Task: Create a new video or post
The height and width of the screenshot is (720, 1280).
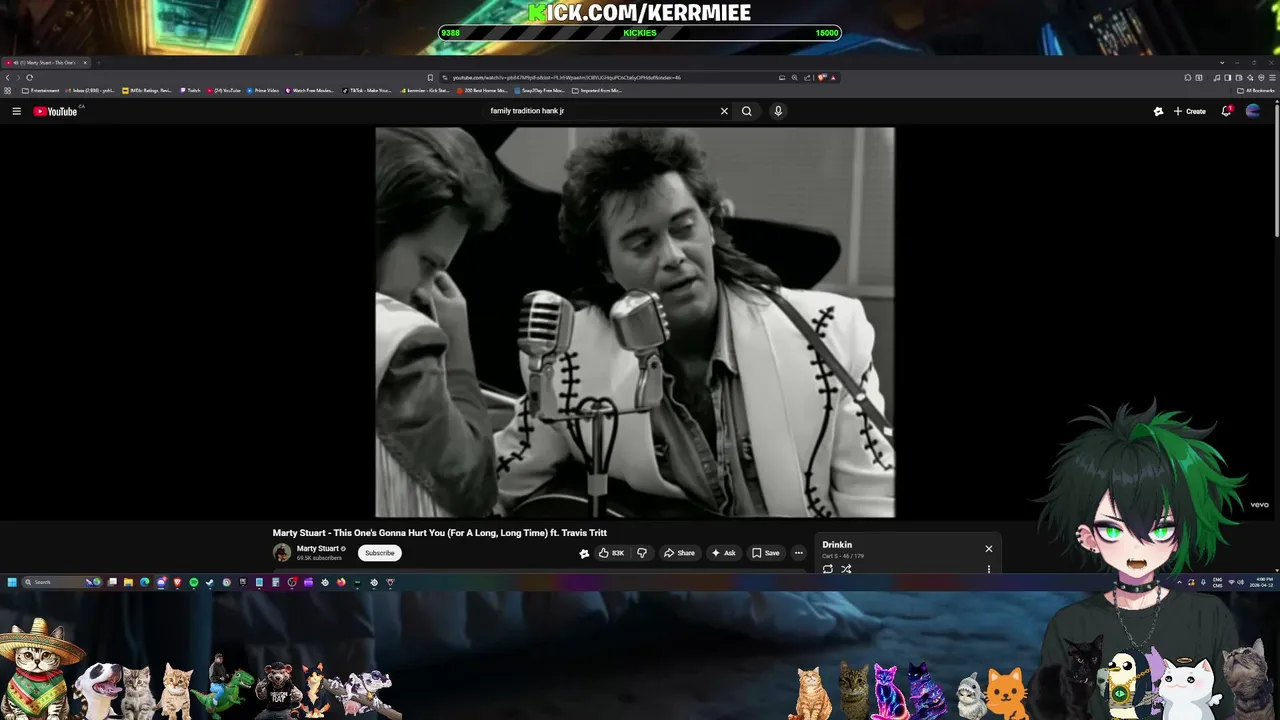Action: 1190,111
